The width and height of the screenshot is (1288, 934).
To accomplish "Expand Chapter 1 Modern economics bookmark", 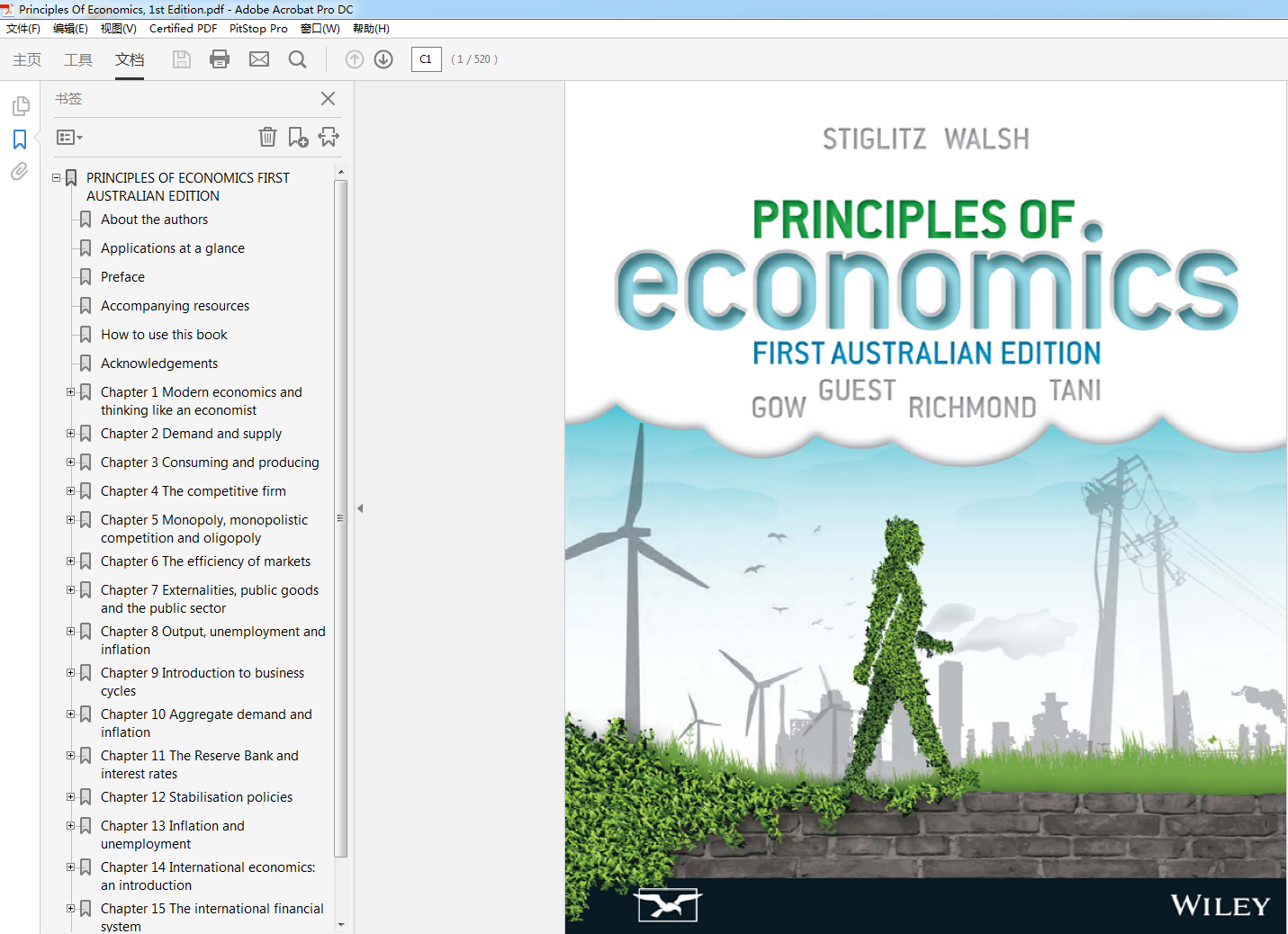I will tap(70, 392).
